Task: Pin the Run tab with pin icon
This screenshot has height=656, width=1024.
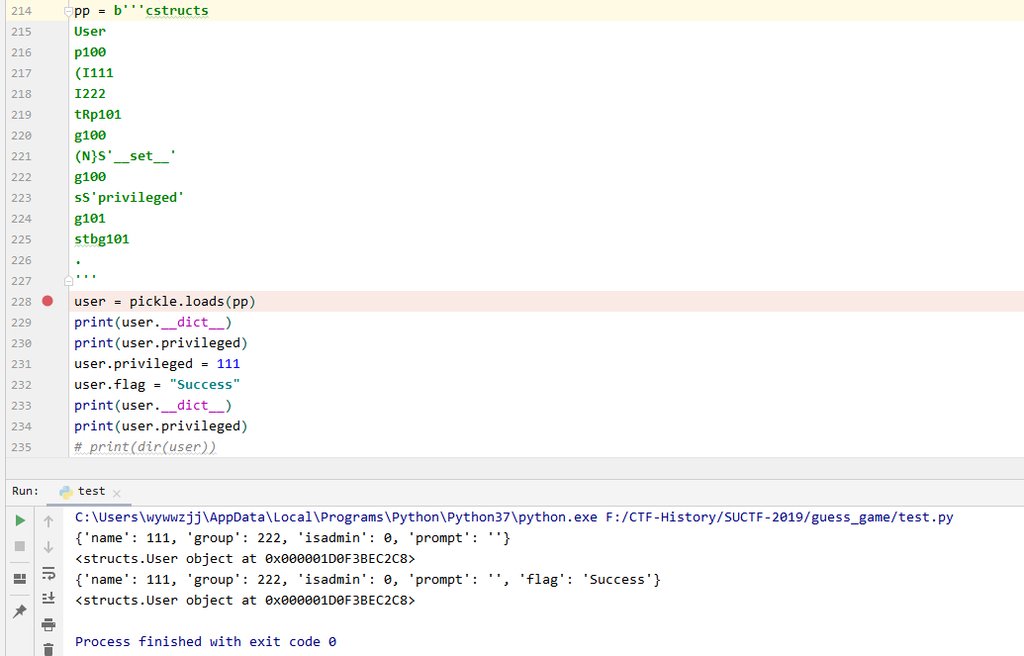Action: (19, 611)
